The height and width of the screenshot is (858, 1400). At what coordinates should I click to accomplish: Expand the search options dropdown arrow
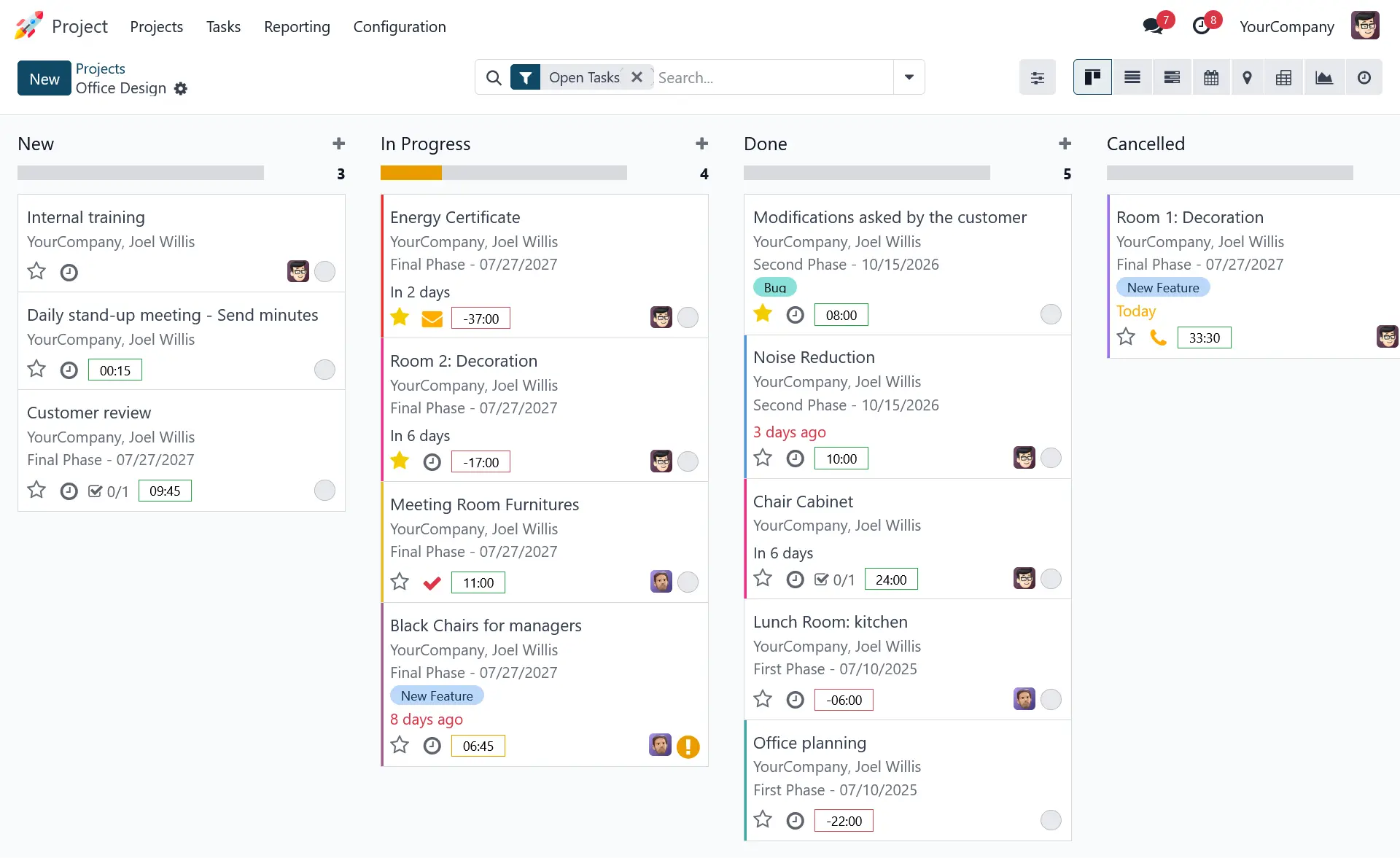pyautogui.click(x=909, y=77)
